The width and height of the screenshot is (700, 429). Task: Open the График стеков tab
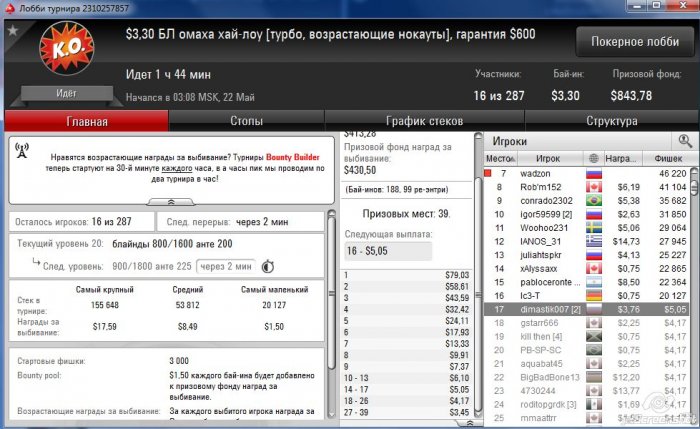tap(425, 121)
